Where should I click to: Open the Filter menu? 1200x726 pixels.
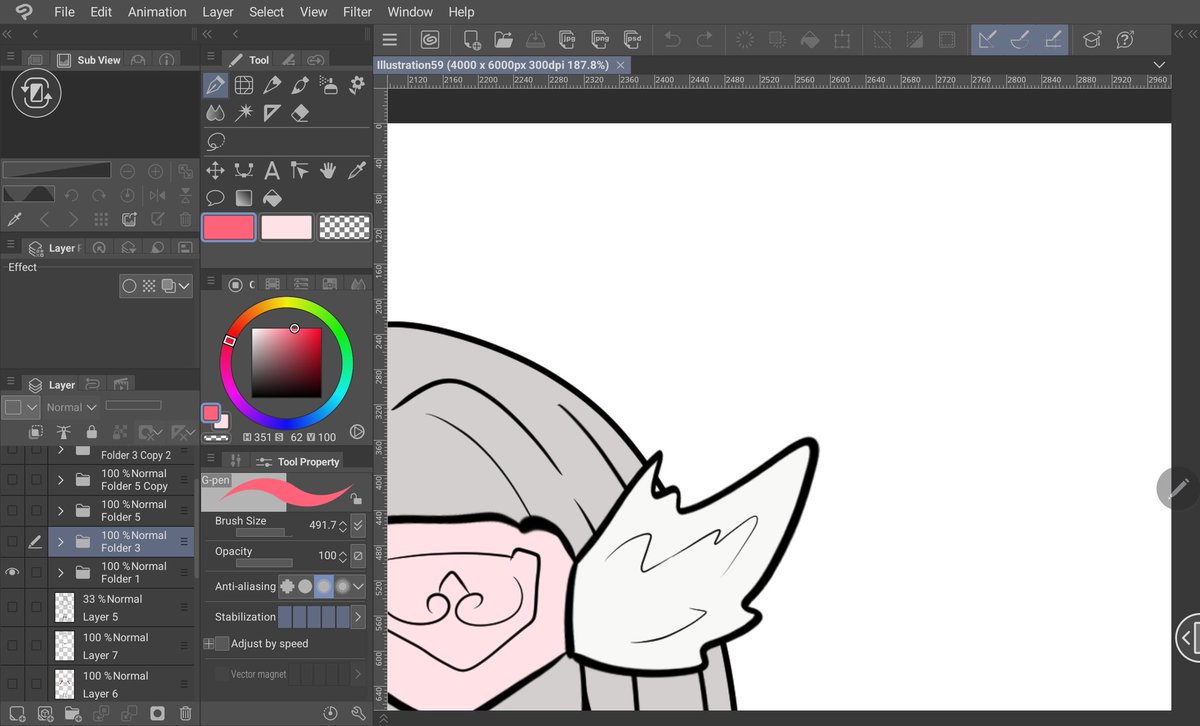point(357,12)
